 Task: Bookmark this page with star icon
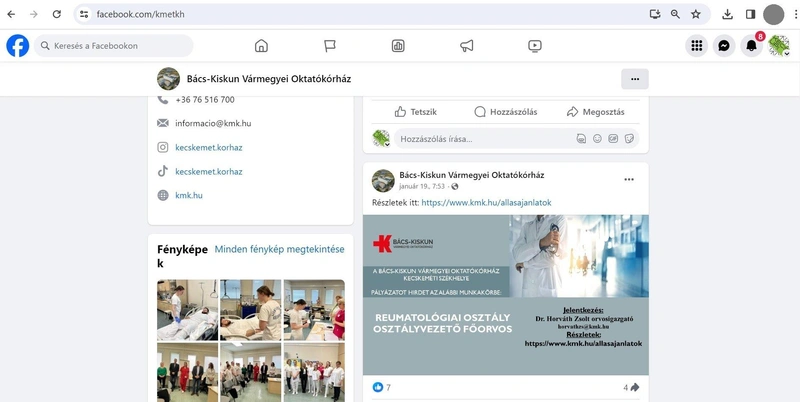point(696,14)
